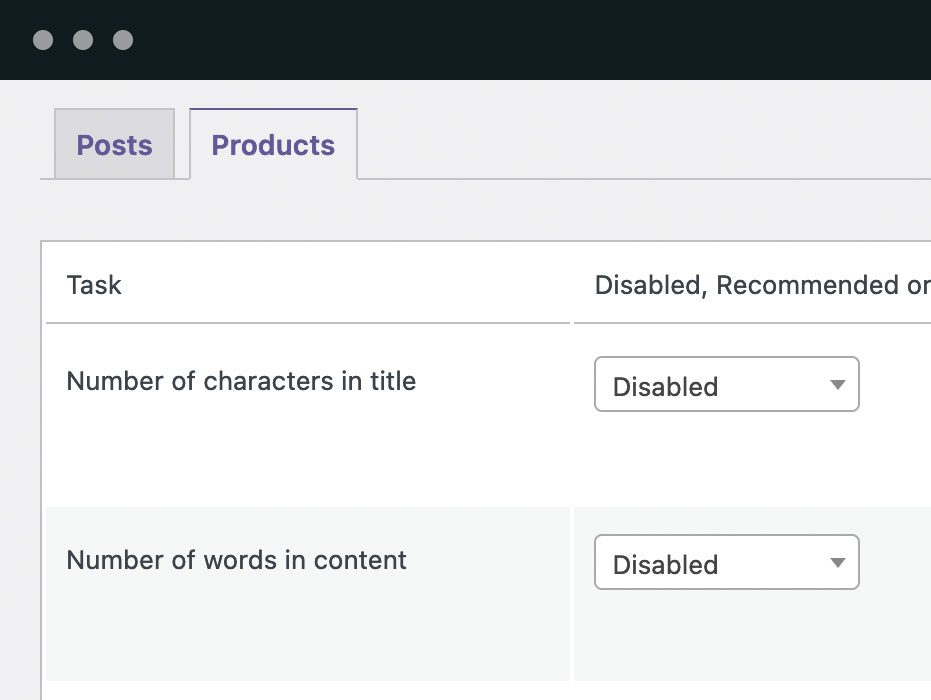Screen dimensions: 931x700
Task: Click the Posts tab label text
Action: 113,145
